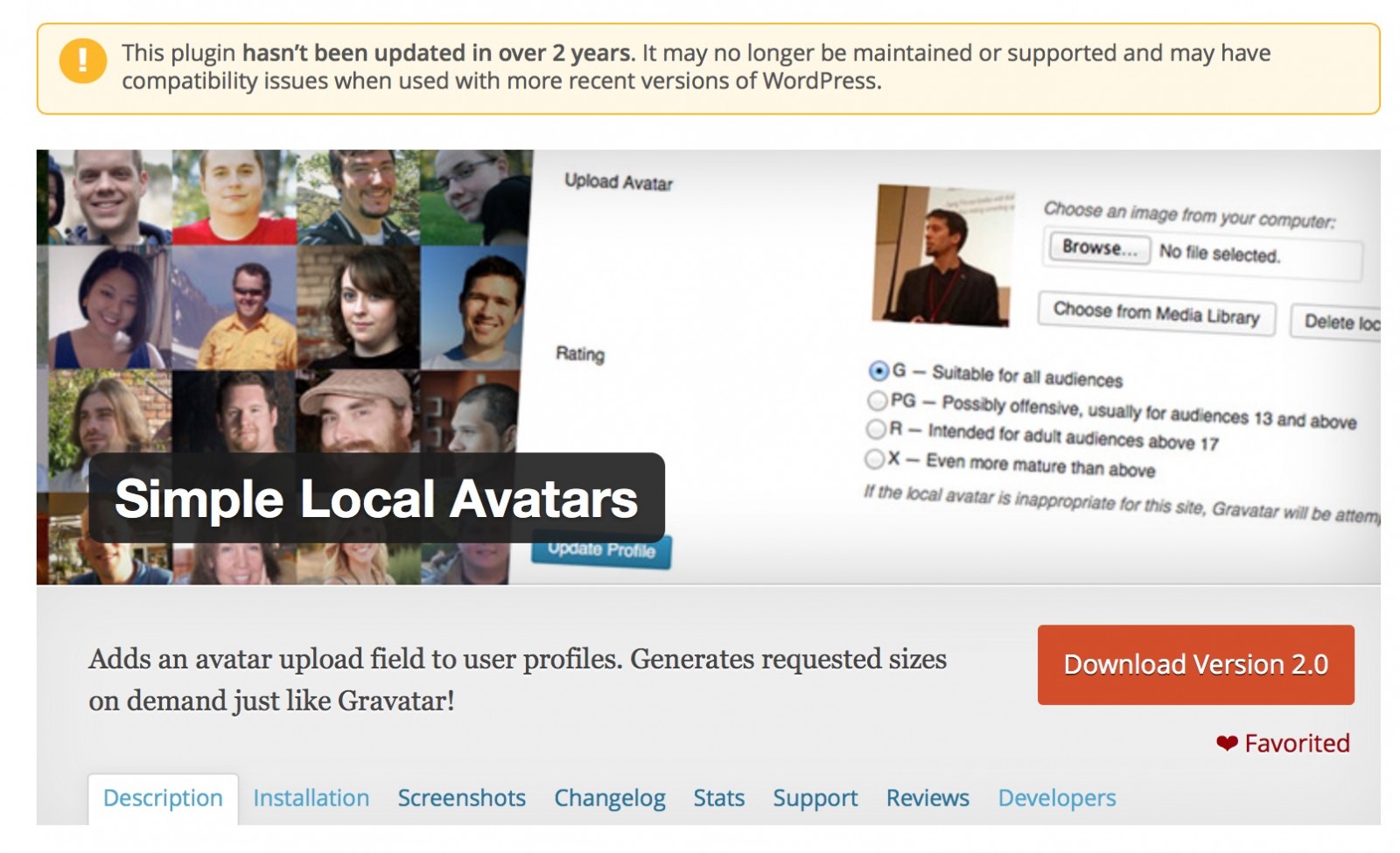Click the man in yellow shirt avatar

pos(234,307)
